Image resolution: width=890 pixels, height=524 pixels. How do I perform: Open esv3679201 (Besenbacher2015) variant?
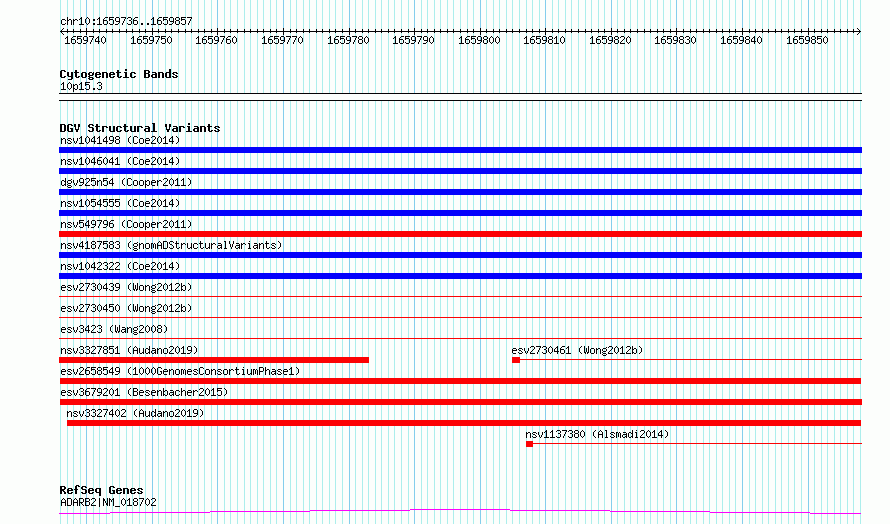point(144,392)
